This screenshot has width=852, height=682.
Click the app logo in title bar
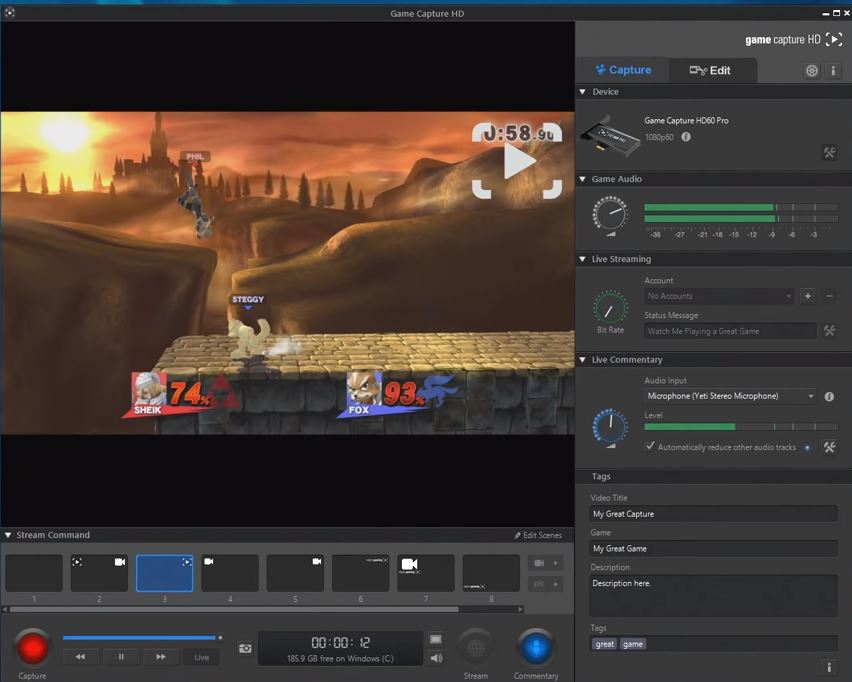tap(10, 12)
